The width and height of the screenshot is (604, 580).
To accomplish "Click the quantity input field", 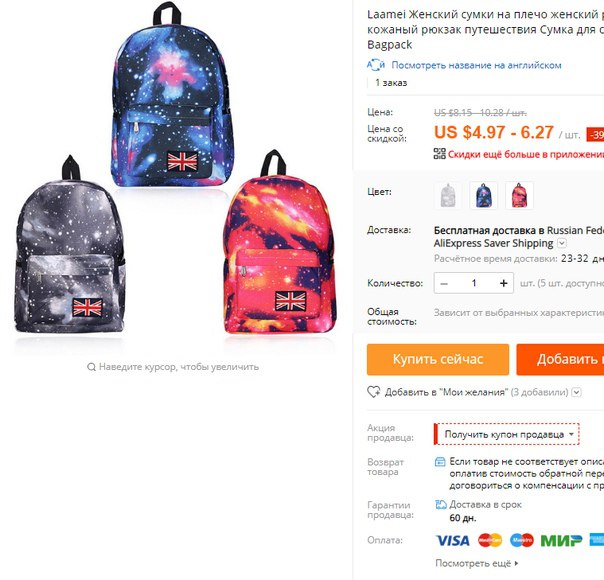I will (x=474, y=283).
